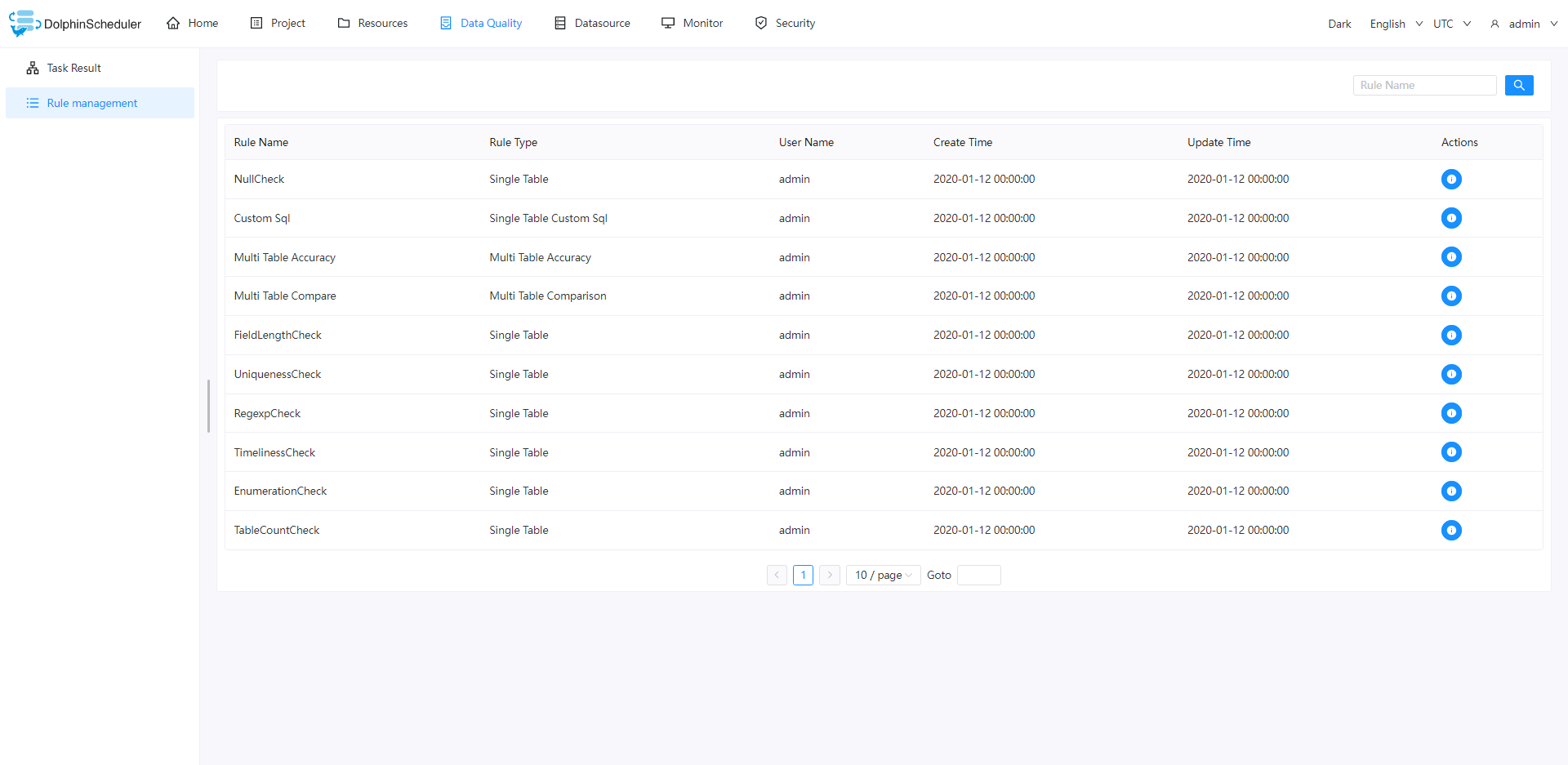
Task: Open the info action for UniquenessCheck rule
Action: (x=1451, y=374)
